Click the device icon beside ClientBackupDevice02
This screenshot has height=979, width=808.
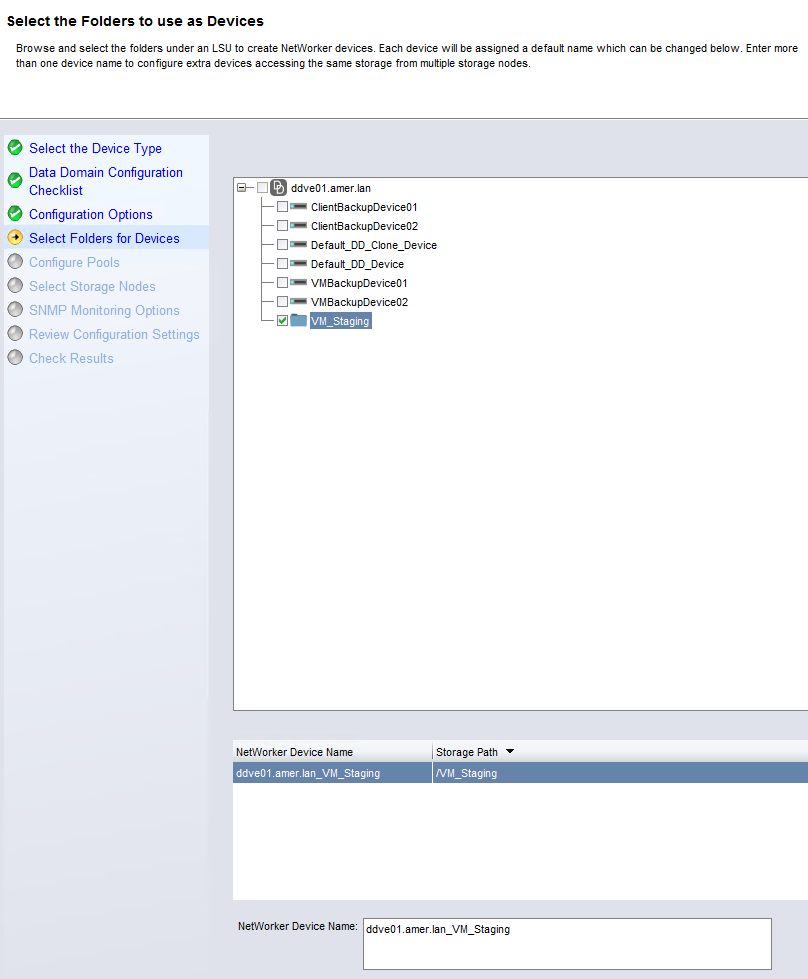[297, 225]
